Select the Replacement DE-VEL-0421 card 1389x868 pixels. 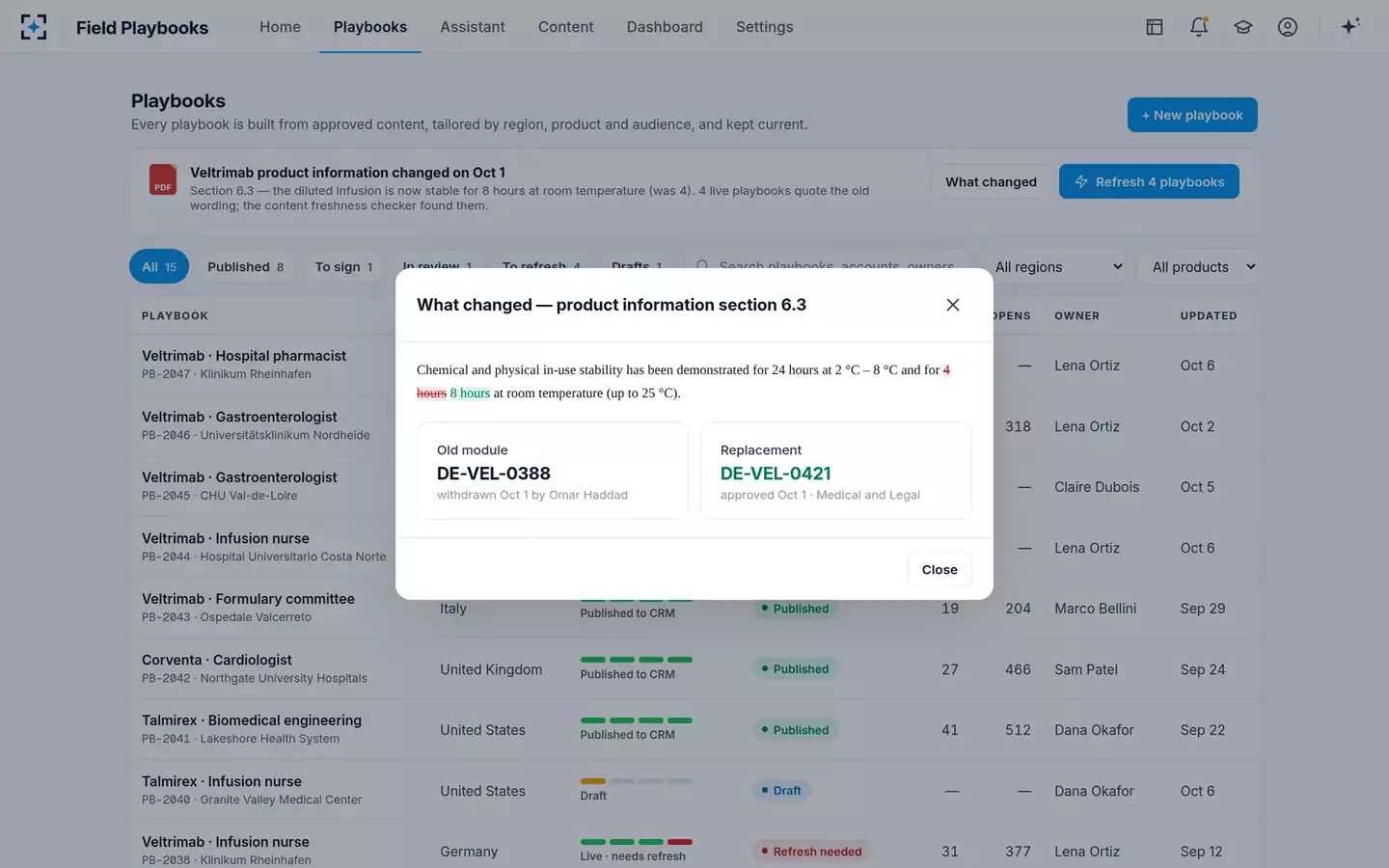pyautogui.click(x=836, y=471)
